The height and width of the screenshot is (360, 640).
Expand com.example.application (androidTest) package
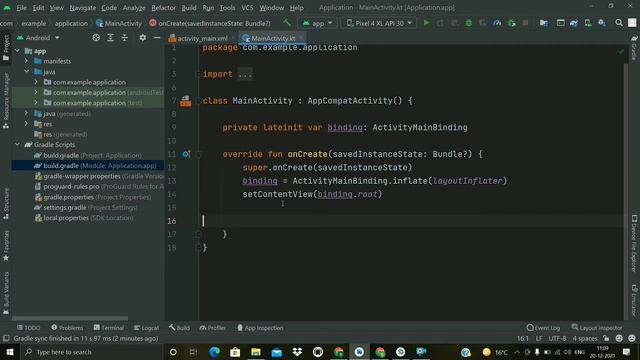tap(36, 92)
